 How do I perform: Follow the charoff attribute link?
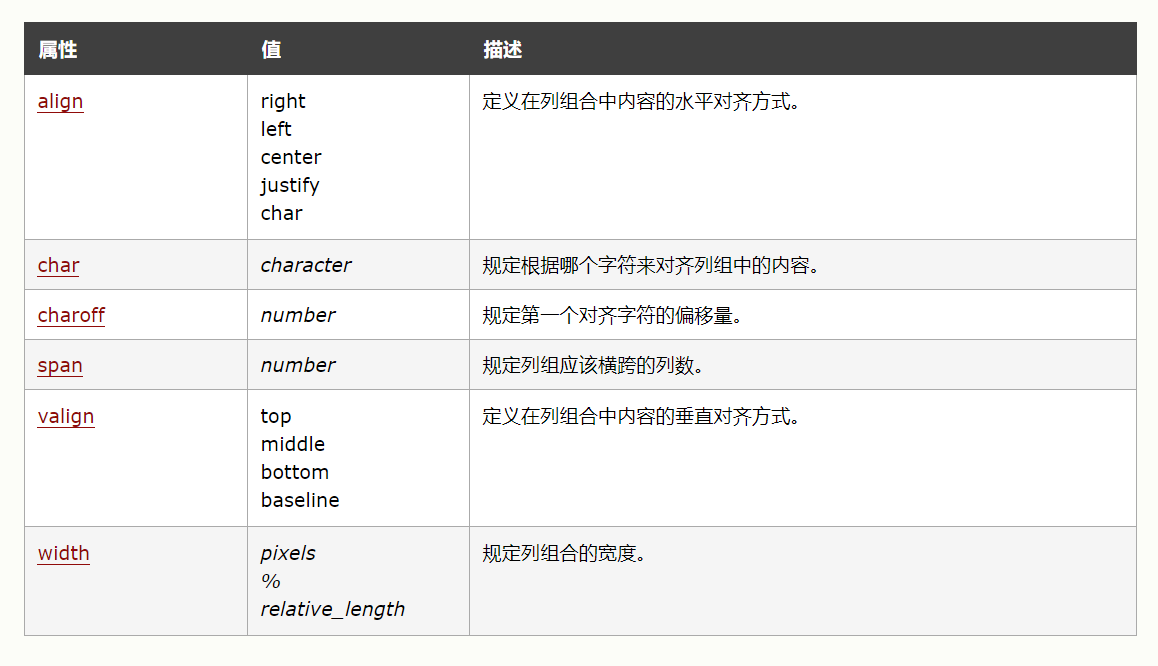click(71, 315)
